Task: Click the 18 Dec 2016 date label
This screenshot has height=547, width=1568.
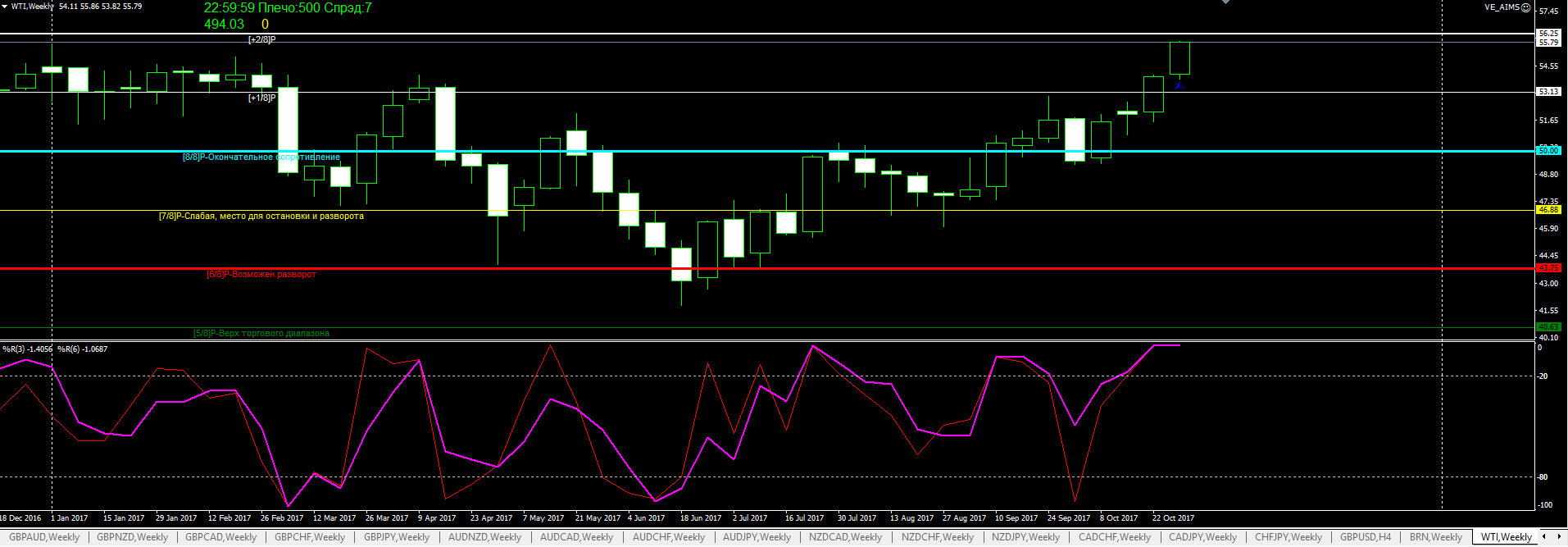Action: click(x=20, y=518)
